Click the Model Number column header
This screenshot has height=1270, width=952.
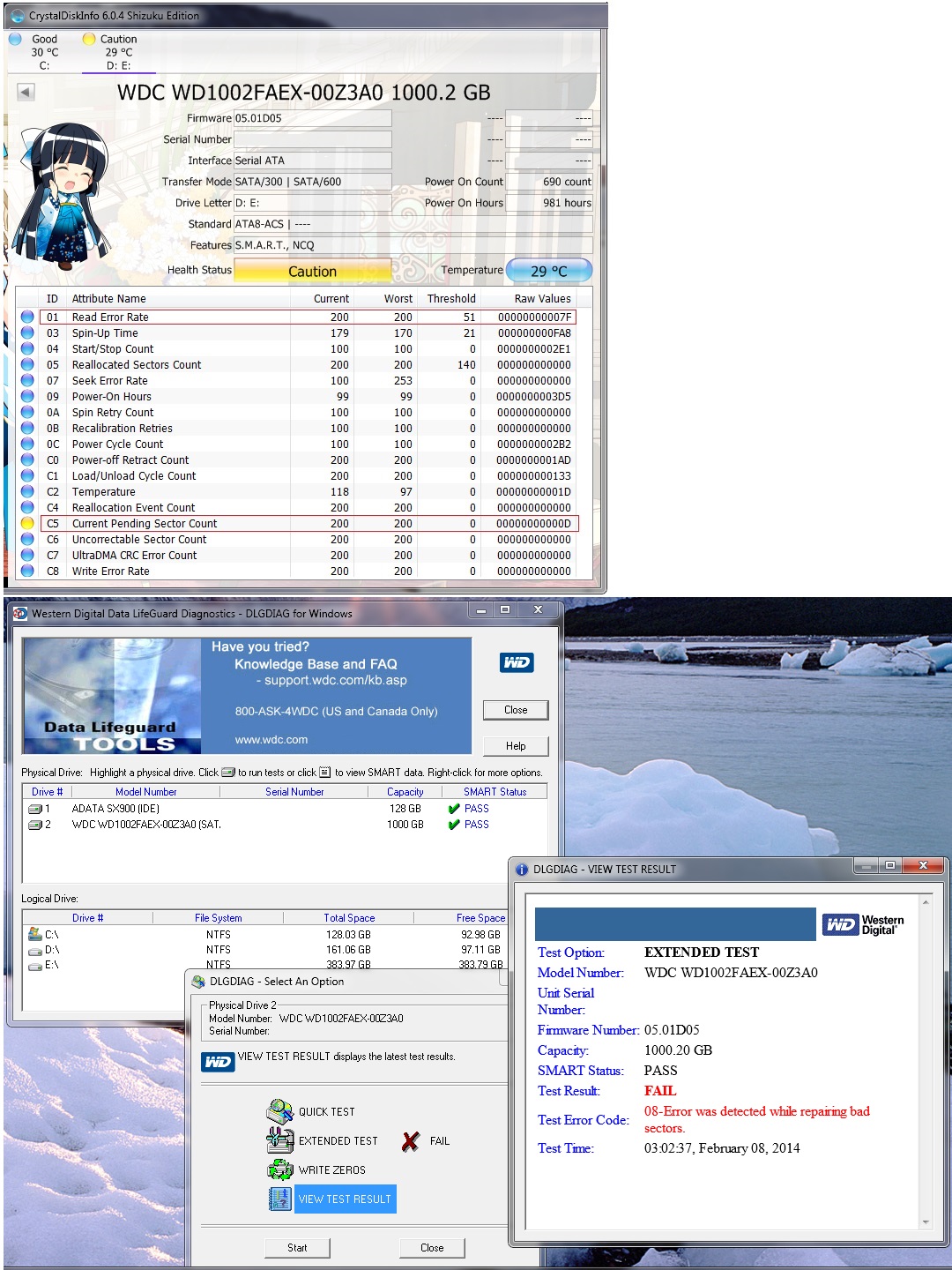(x=146, y=792)
